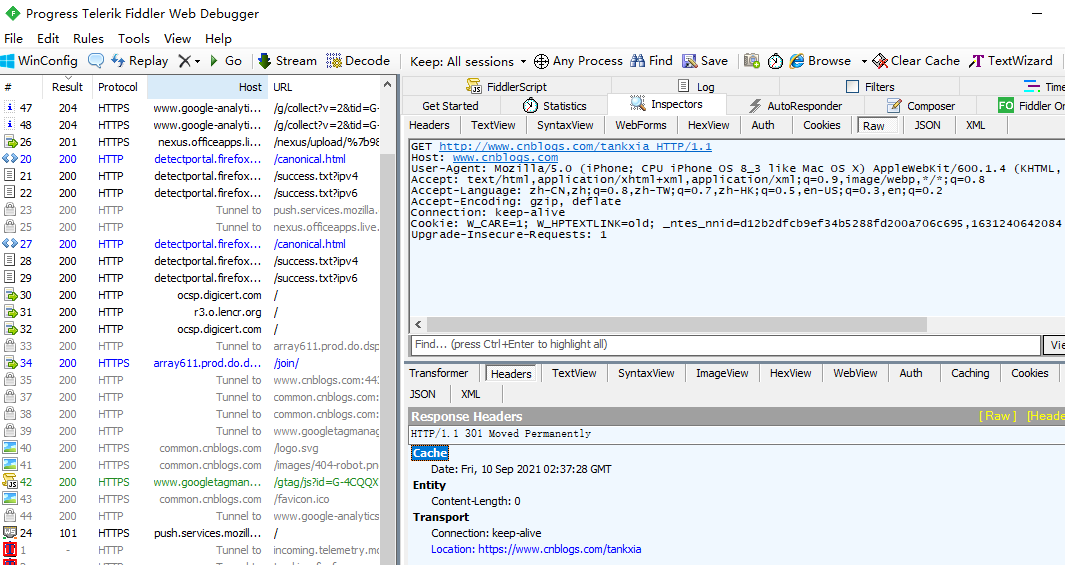Select response ImageView tab
Viewport: 1065px width, 565px height.
(x=722, y=373)
